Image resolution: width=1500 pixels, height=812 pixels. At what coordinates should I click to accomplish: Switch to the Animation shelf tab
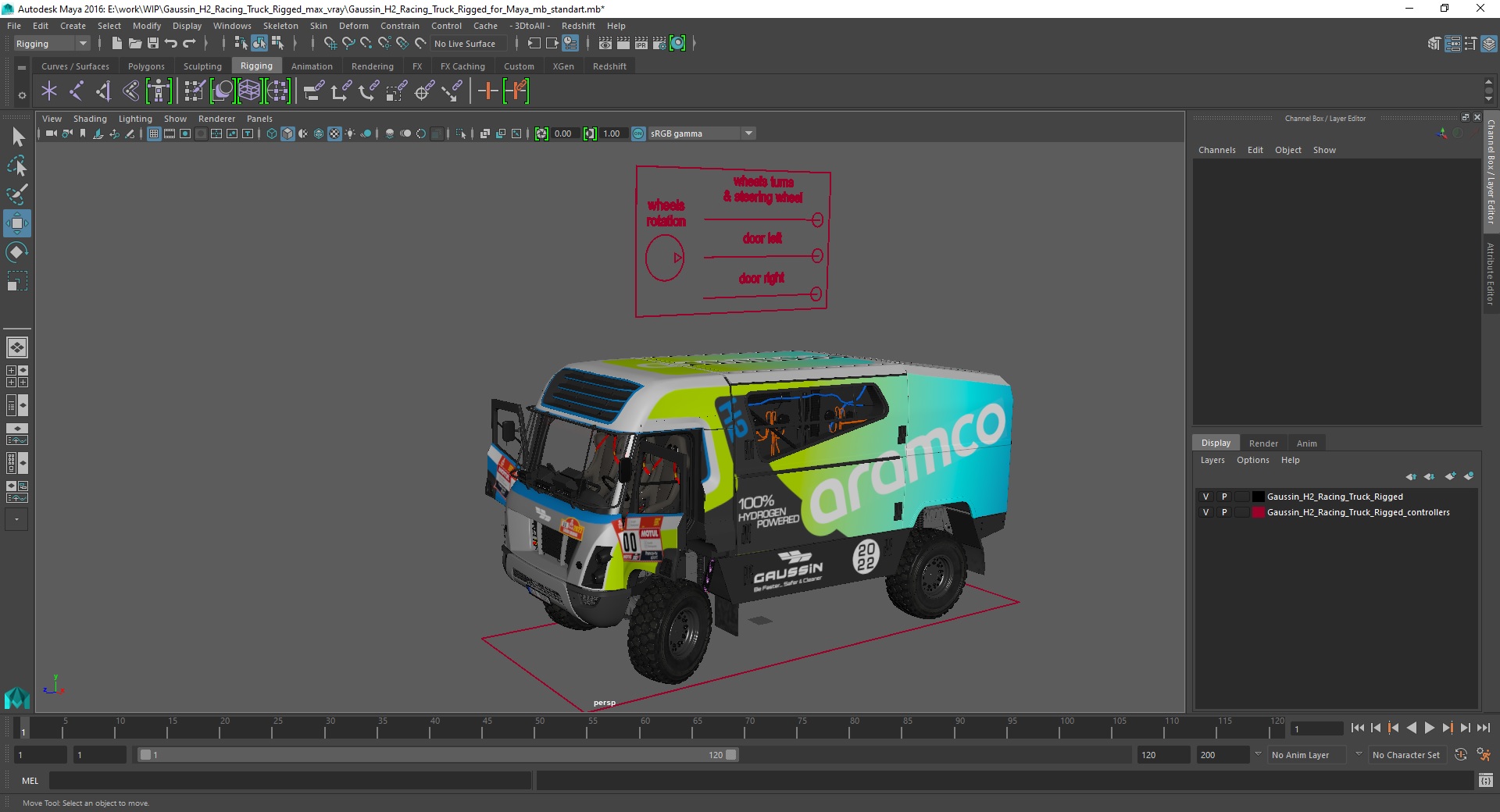coord(312,66)
